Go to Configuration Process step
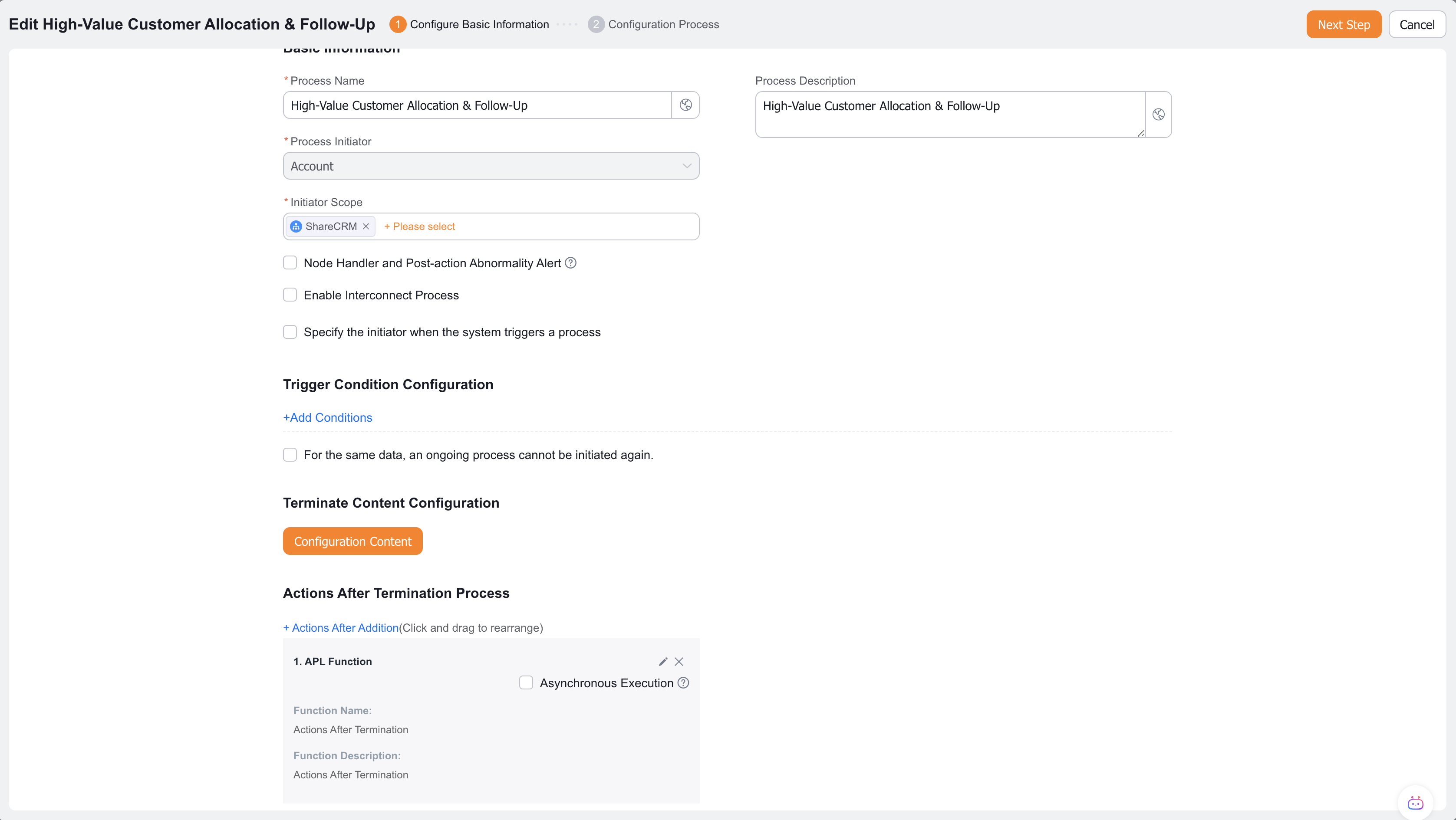Image resolution: width=1456 pixels, height=820 pixels. click(664, 24)
